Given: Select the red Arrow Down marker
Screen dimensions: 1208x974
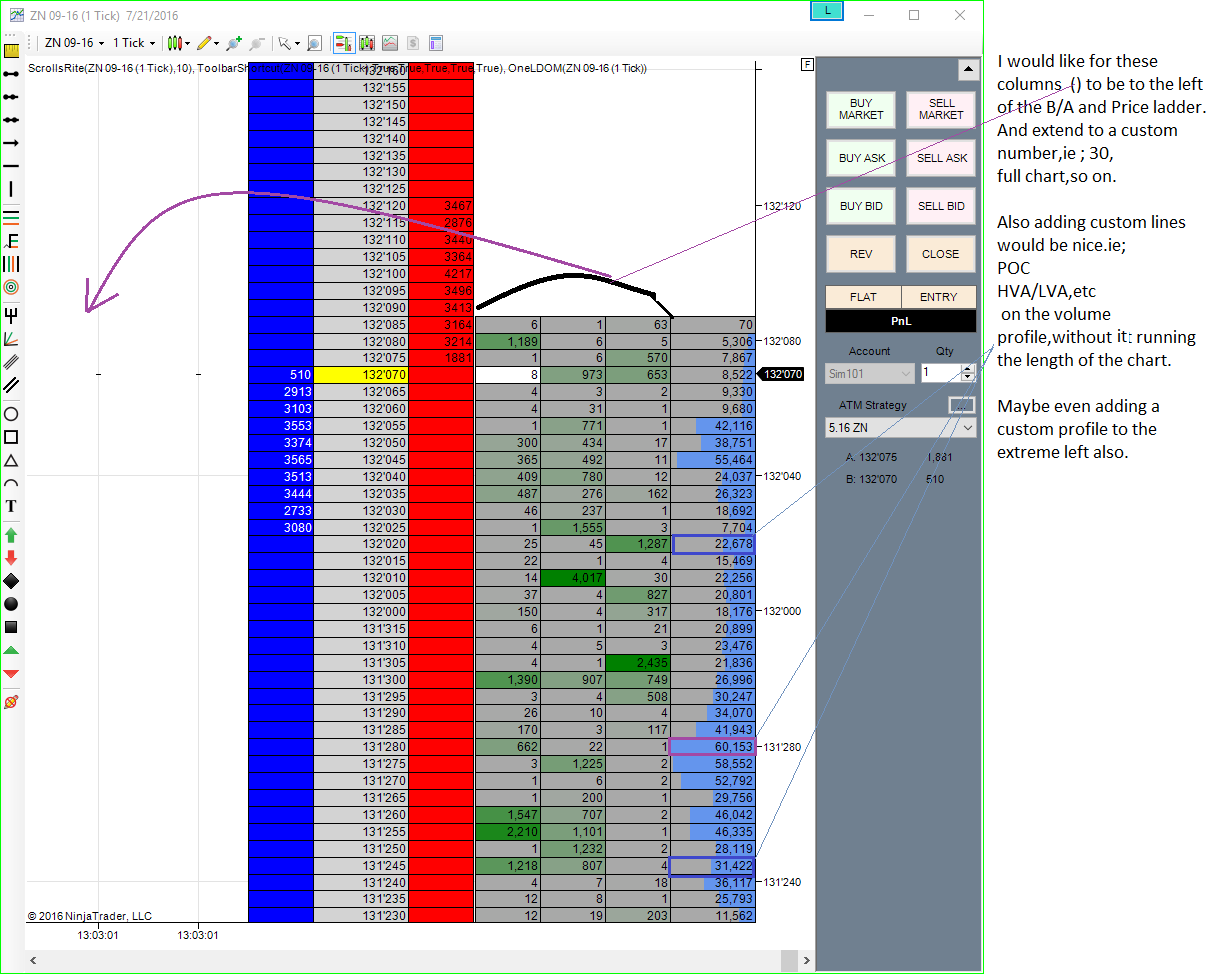Looking at the screenshot, I should point(12,558).
